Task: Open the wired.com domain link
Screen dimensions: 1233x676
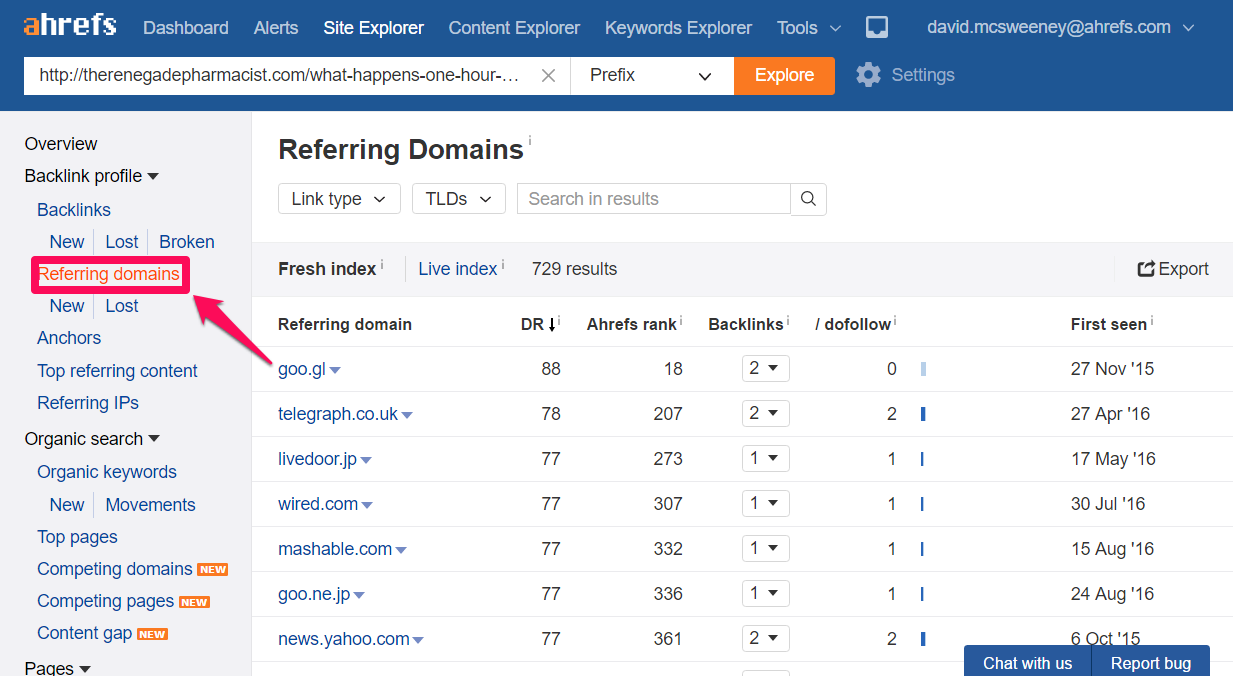Action: [318, 504]
